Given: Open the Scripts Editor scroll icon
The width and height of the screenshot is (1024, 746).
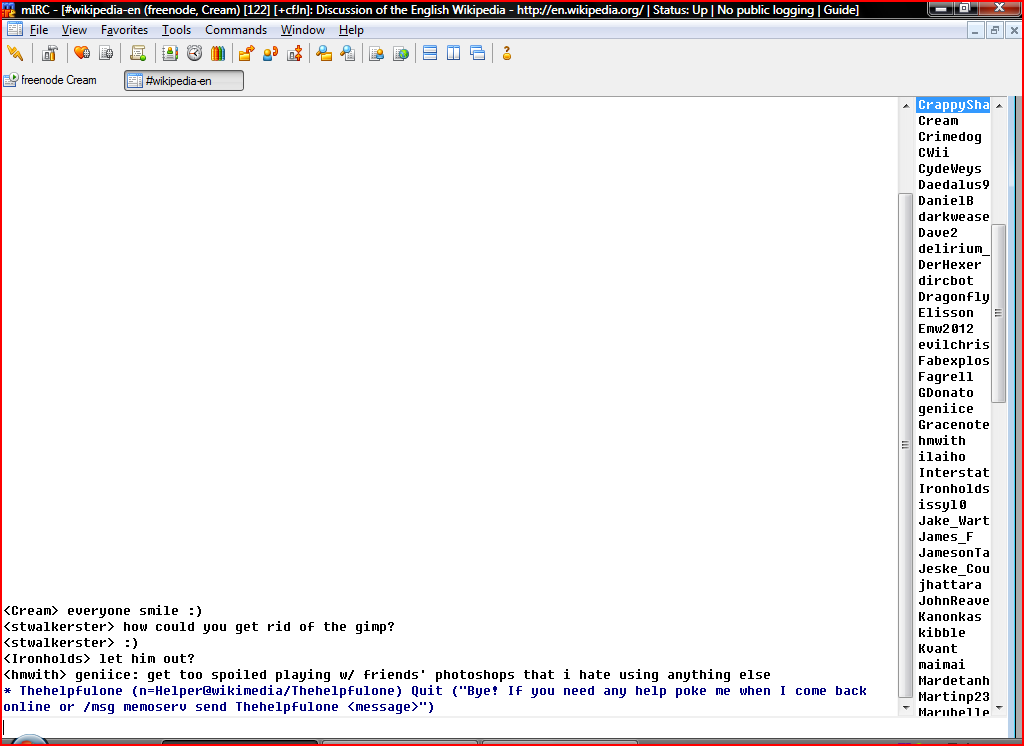Looking at the screenshot, I should [138, 54].
